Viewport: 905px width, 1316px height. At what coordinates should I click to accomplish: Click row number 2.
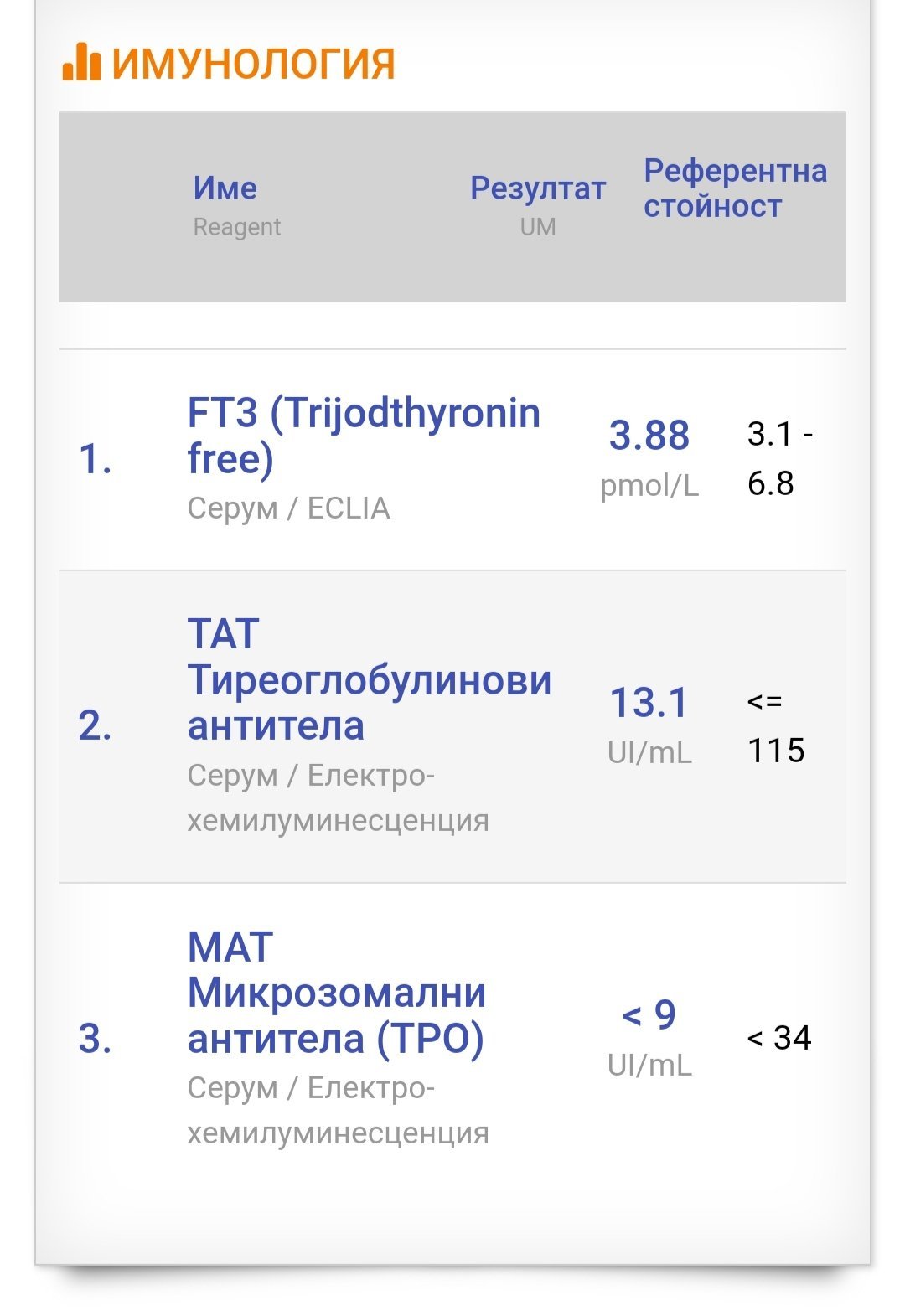tap(95, 725)
